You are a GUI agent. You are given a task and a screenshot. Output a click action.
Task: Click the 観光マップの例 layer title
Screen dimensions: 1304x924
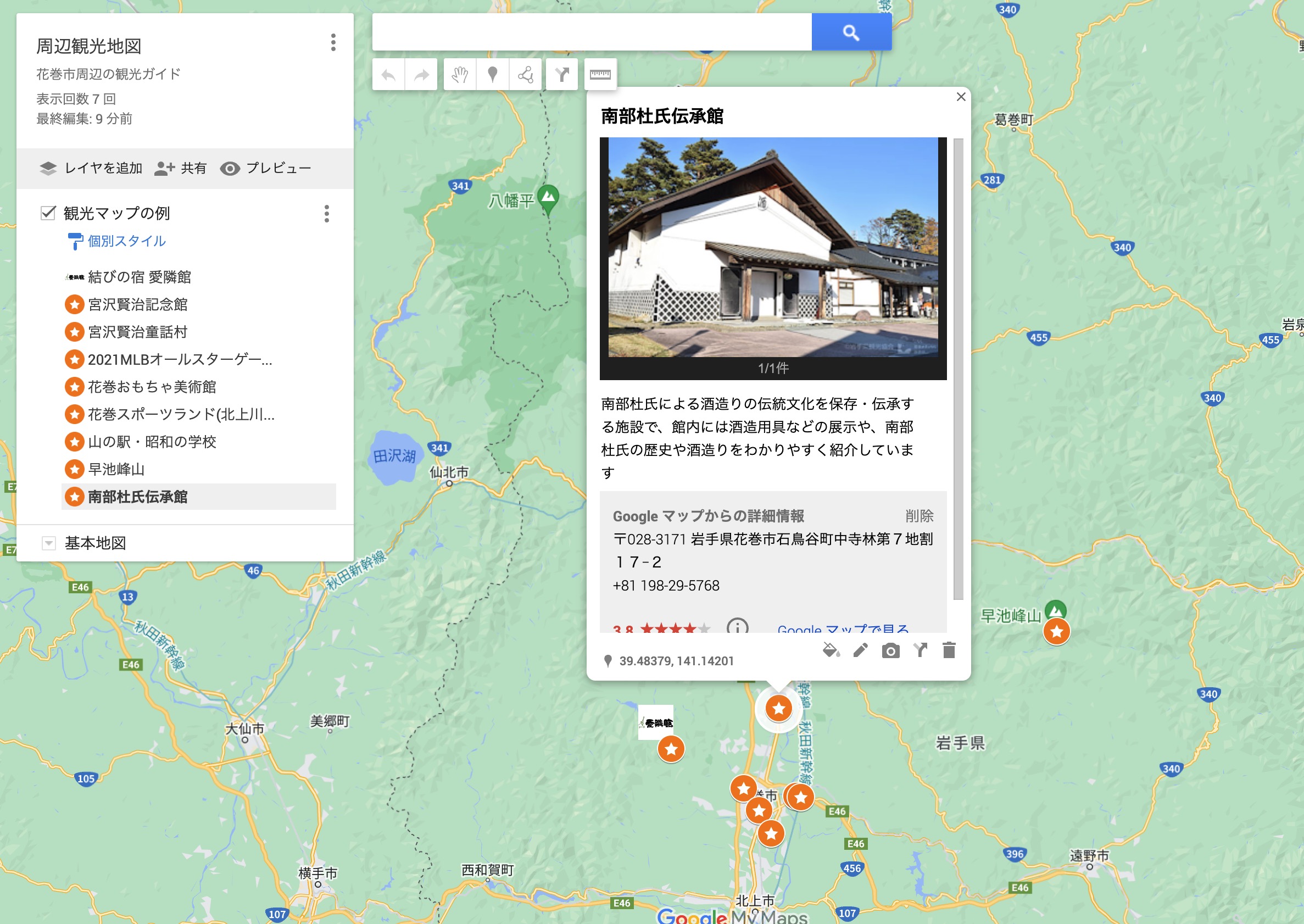(116, 213)
